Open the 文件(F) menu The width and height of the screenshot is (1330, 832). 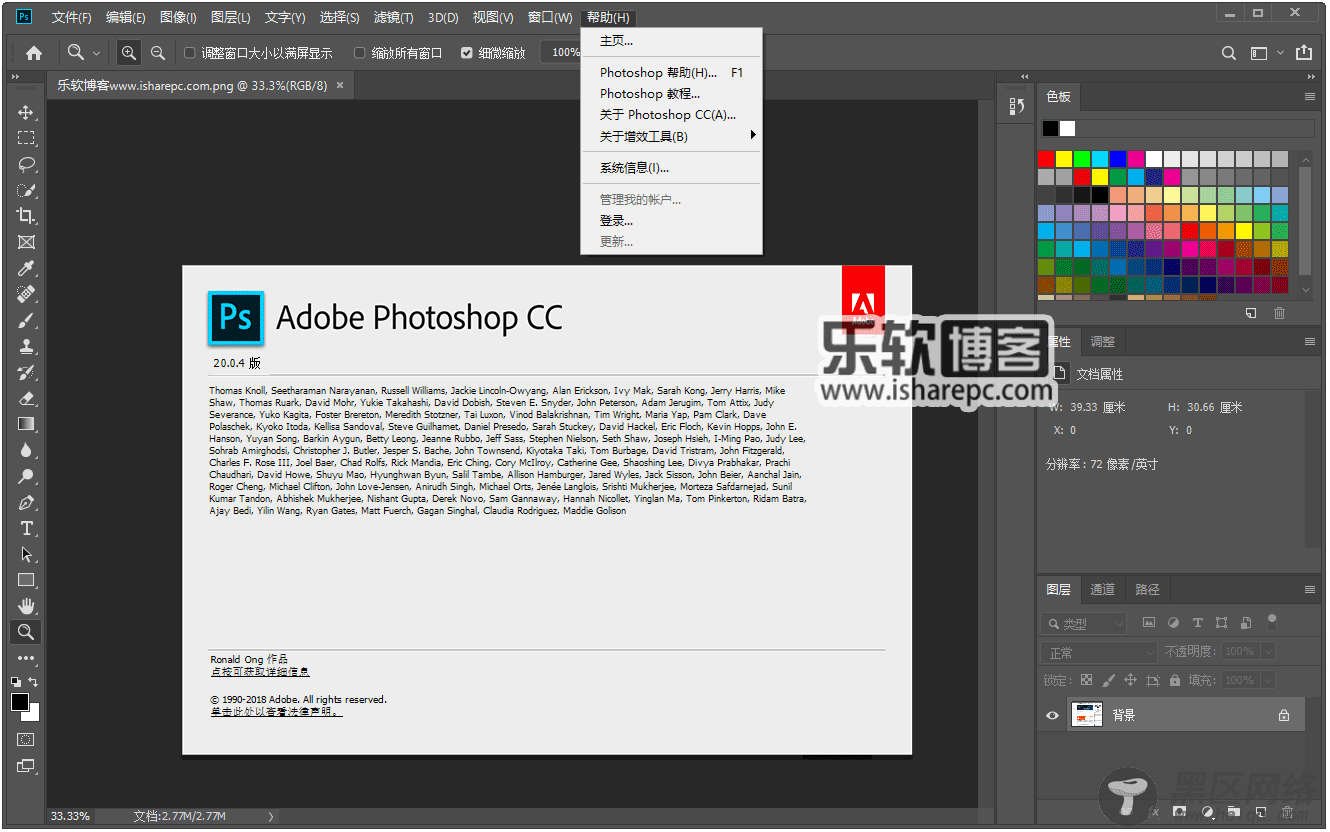[x=71, y=18]
